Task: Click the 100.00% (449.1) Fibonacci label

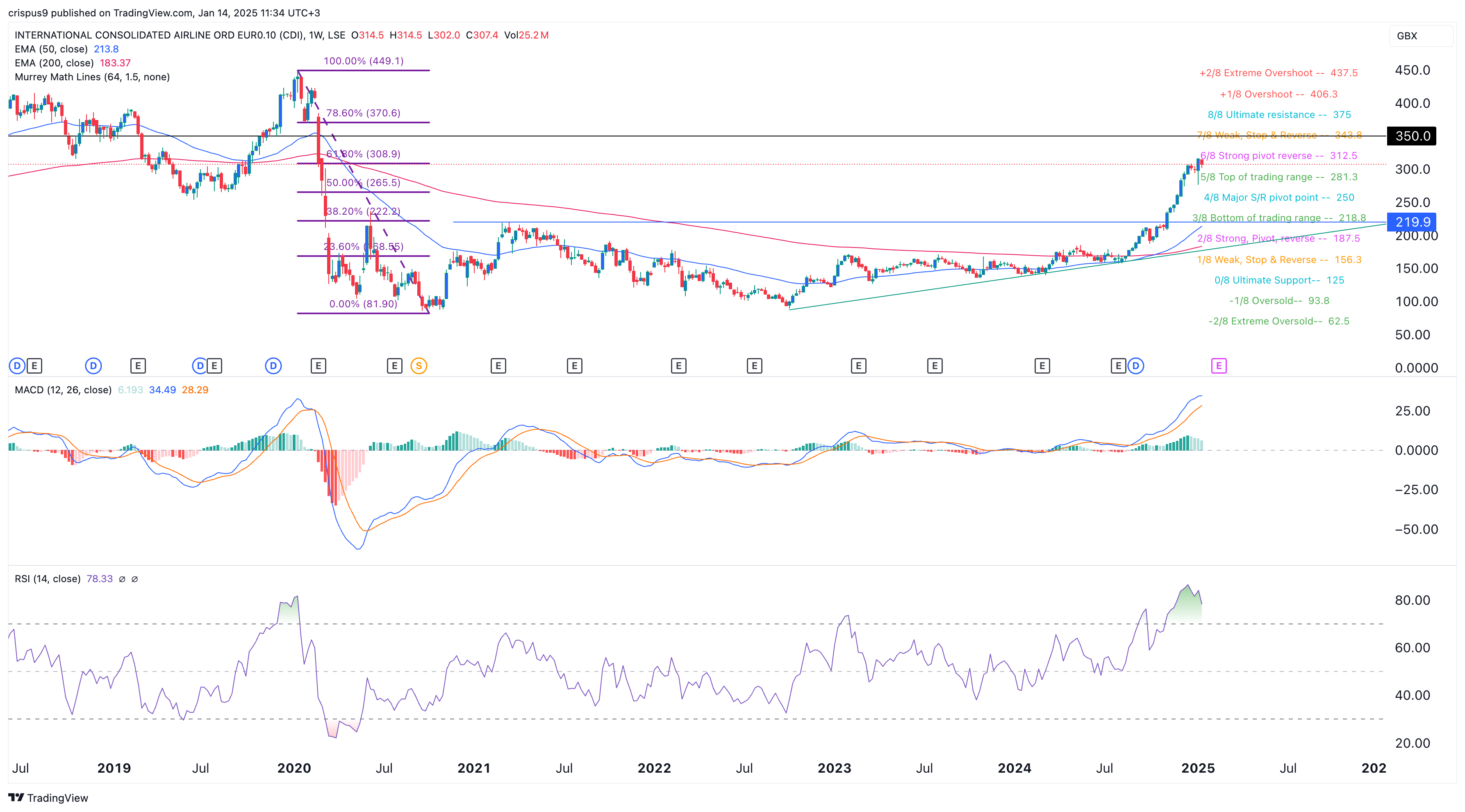Action: tap(364, 61)
